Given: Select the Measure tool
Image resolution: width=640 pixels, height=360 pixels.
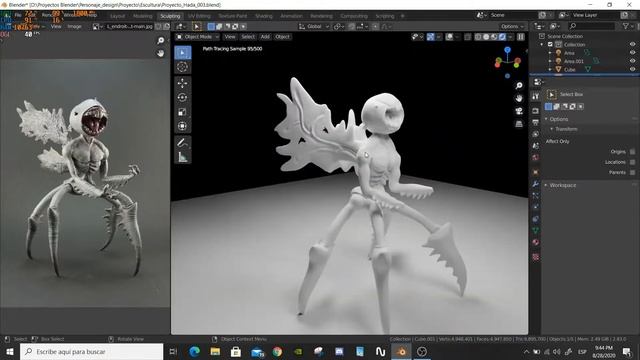Looking at the screenshot, I should point(182,157).
